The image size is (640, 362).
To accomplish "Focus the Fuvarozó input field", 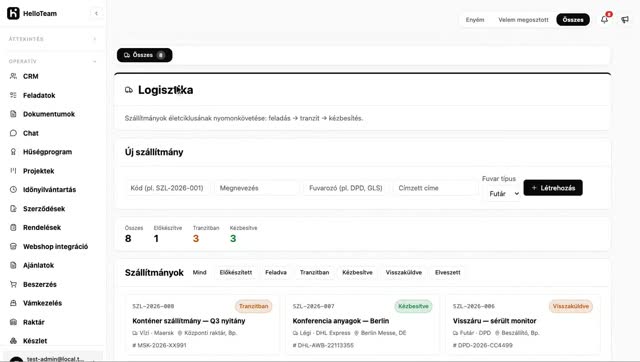I will pos(345,188).
